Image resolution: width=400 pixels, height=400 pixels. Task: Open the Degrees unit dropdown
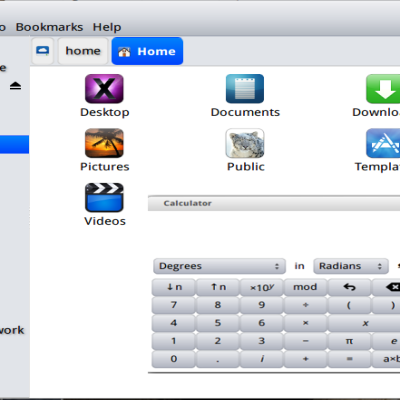[x=219, y=266]
